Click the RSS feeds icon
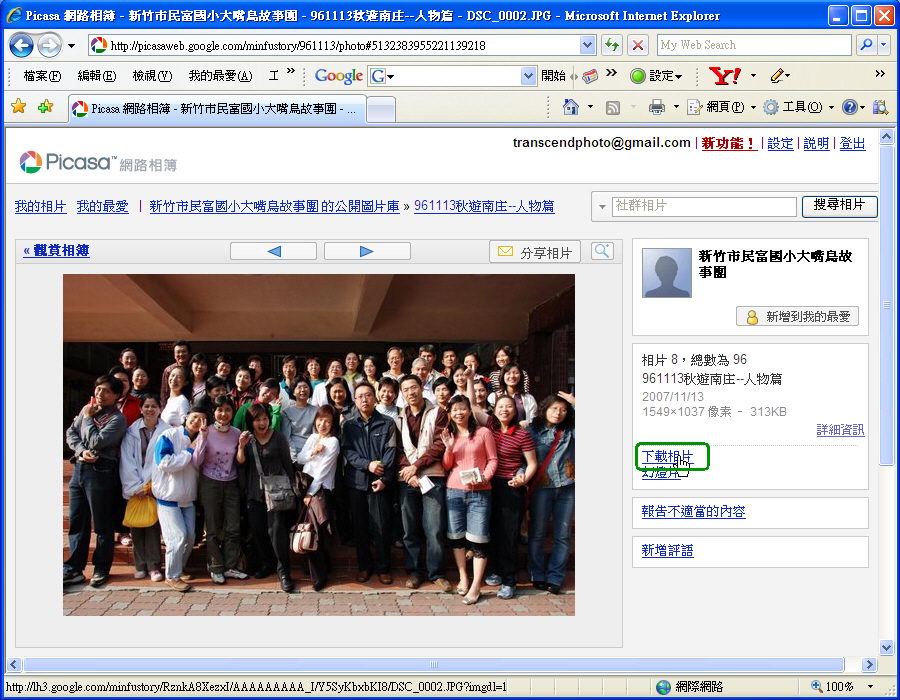900x700 pixels. tap(612, 107)
